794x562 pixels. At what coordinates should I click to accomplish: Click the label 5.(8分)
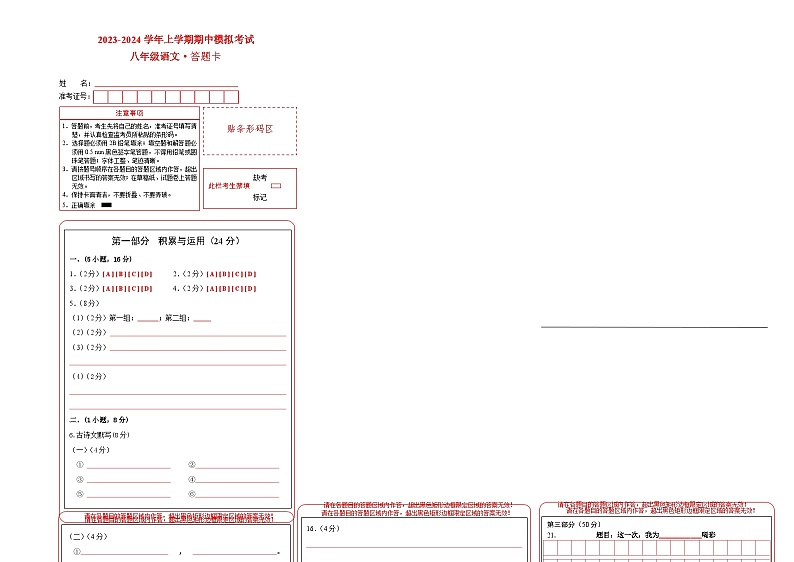tap(84, 303)
